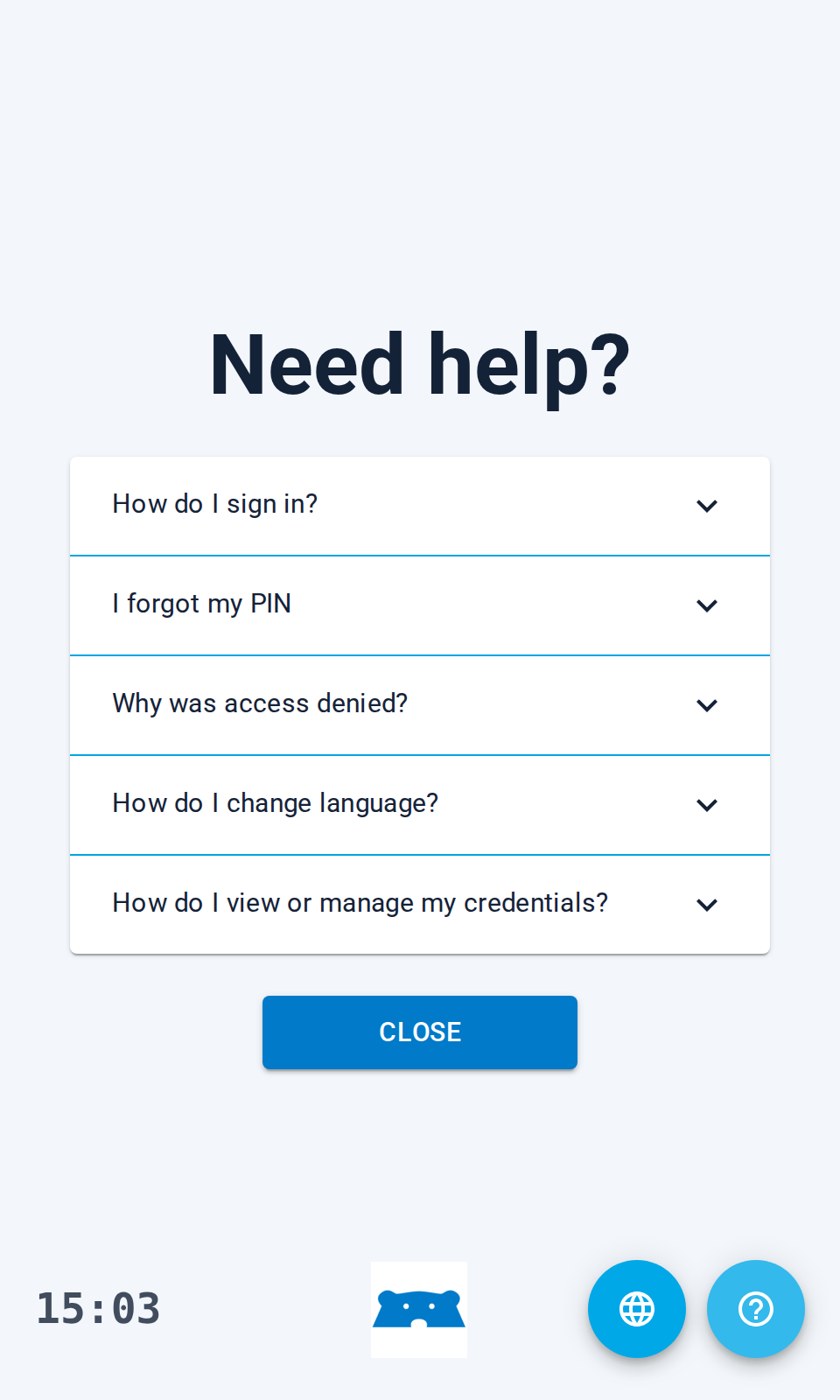Click the blue bear logo
840x1400 pixels.
(x=419, y=1310)
